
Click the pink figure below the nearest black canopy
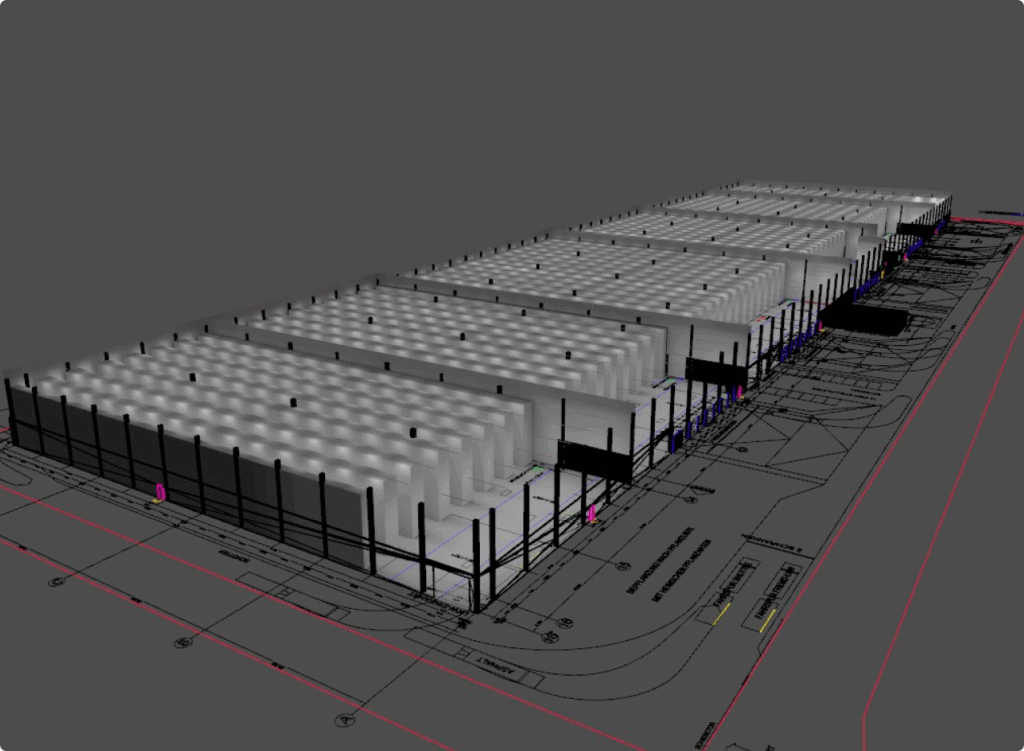coord(592,513)
